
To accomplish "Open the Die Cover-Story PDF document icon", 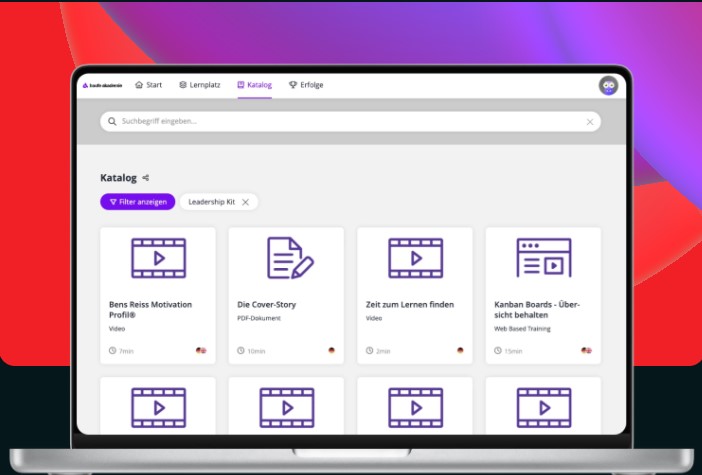I will click(289, 257).
